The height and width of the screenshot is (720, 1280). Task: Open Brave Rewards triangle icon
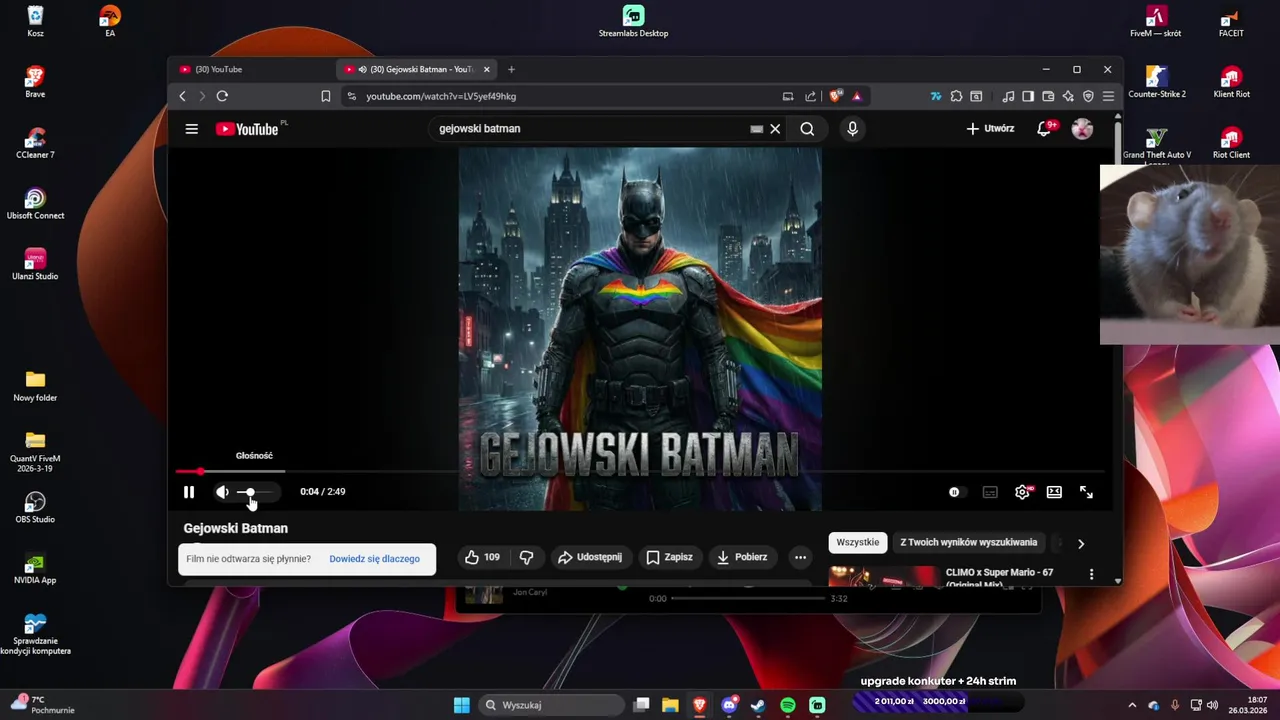(x=857, y=96)
